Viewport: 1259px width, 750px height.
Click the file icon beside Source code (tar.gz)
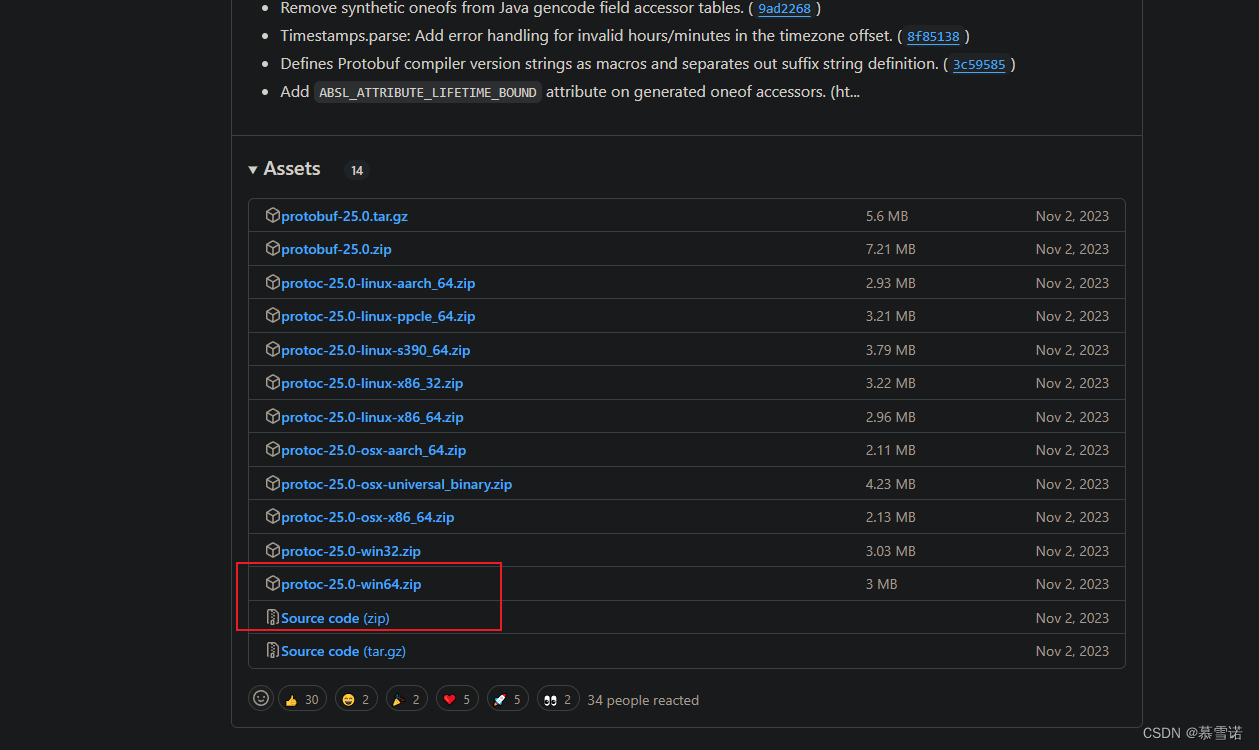pos(272,650)
